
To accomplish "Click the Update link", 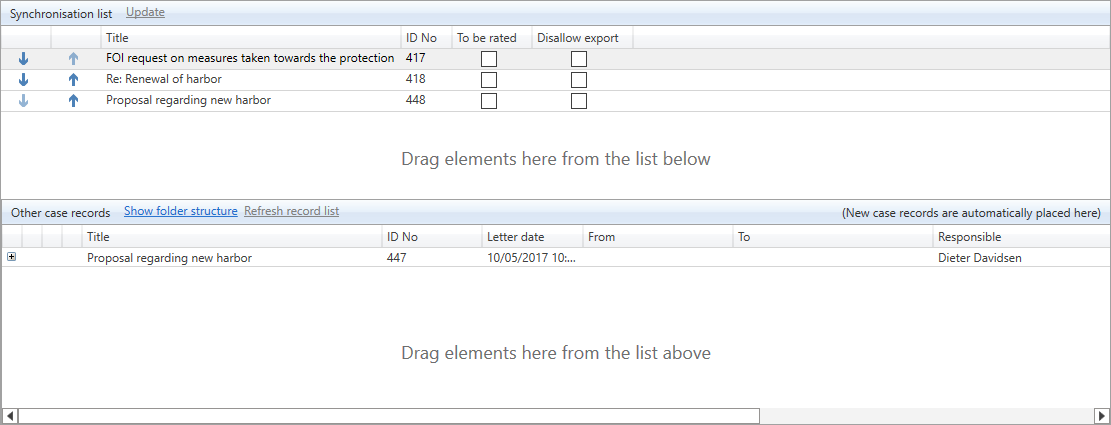I will pos(145,12).
